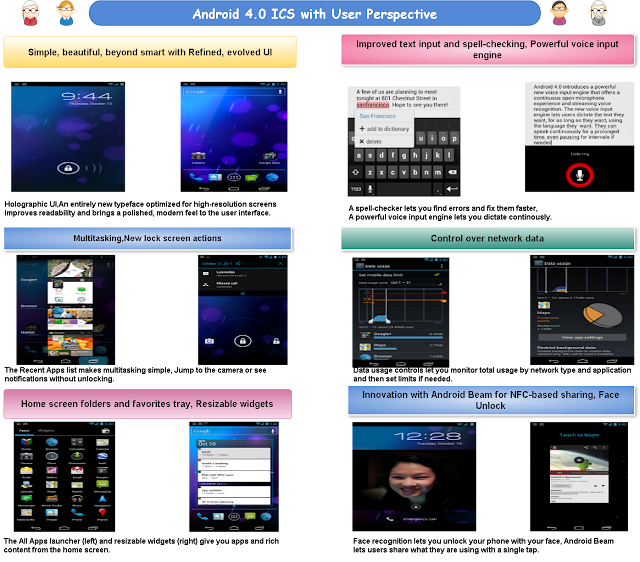Switch to the Widgets tab in the launcher
Screen dimensions: 640x562
click(x=46, y=431)
